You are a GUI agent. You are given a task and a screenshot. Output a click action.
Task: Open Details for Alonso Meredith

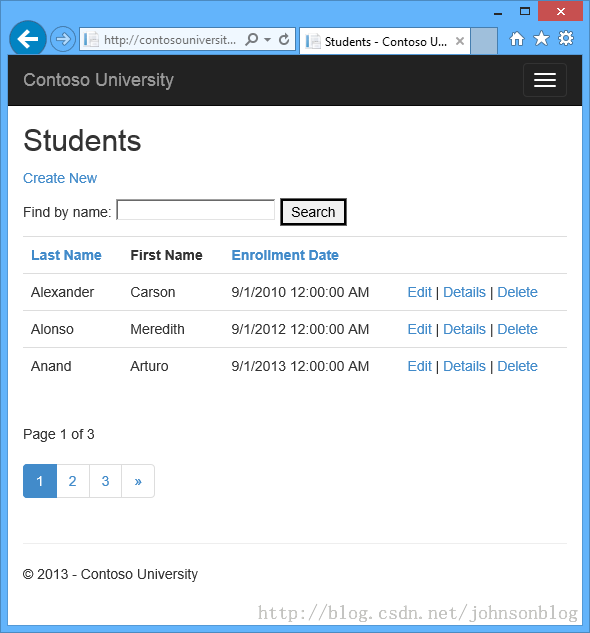point(464,329)
